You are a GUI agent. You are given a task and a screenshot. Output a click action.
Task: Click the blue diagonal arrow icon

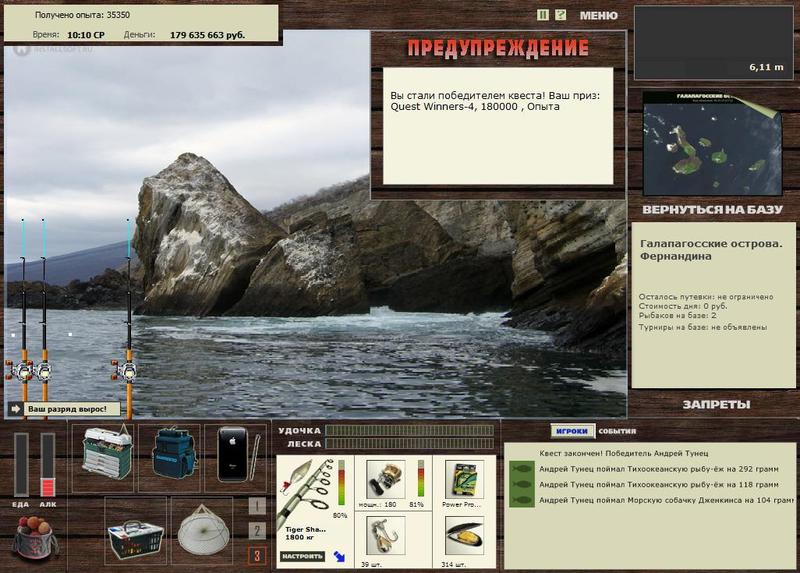pyautogui.click(x=339, y=556)
